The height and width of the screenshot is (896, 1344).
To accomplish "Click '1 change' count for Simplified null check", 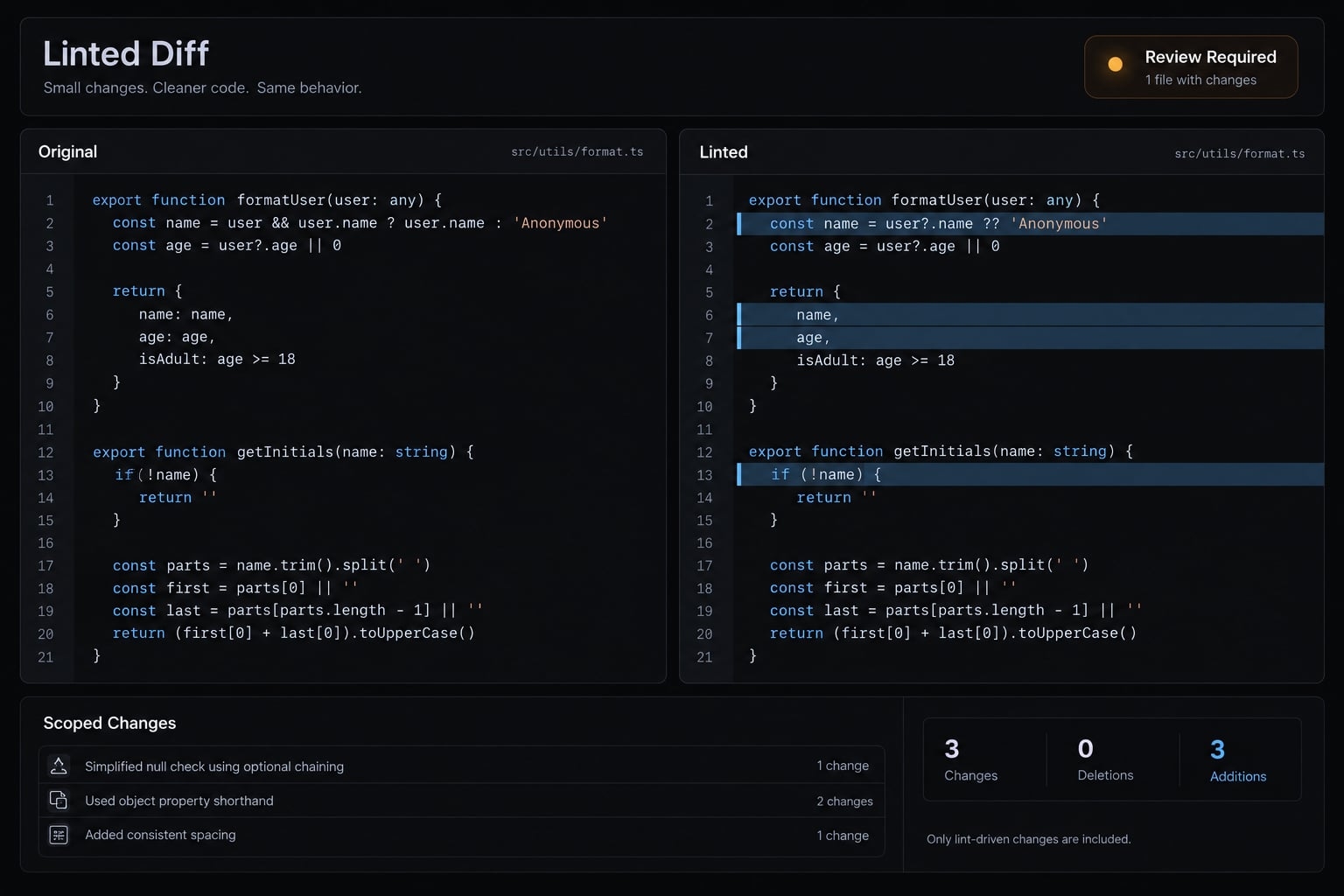I will click(843, 766).
